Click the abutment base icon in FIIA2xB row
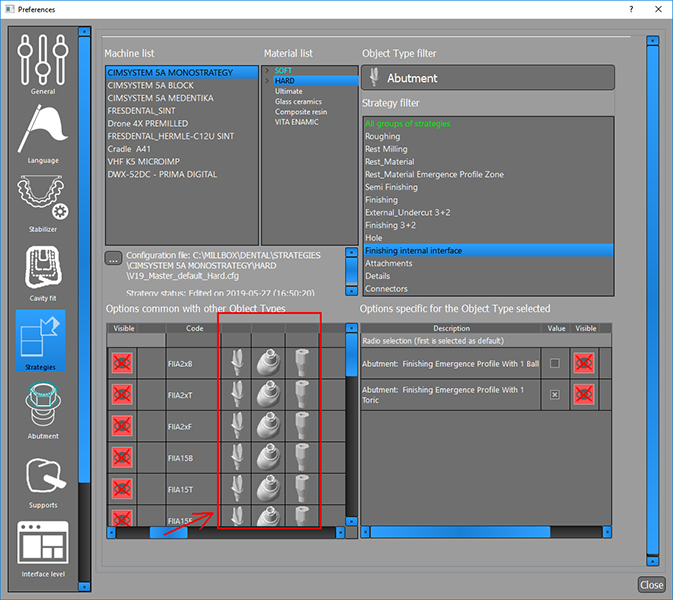This screenshot has height=600, width=673. 268,363
